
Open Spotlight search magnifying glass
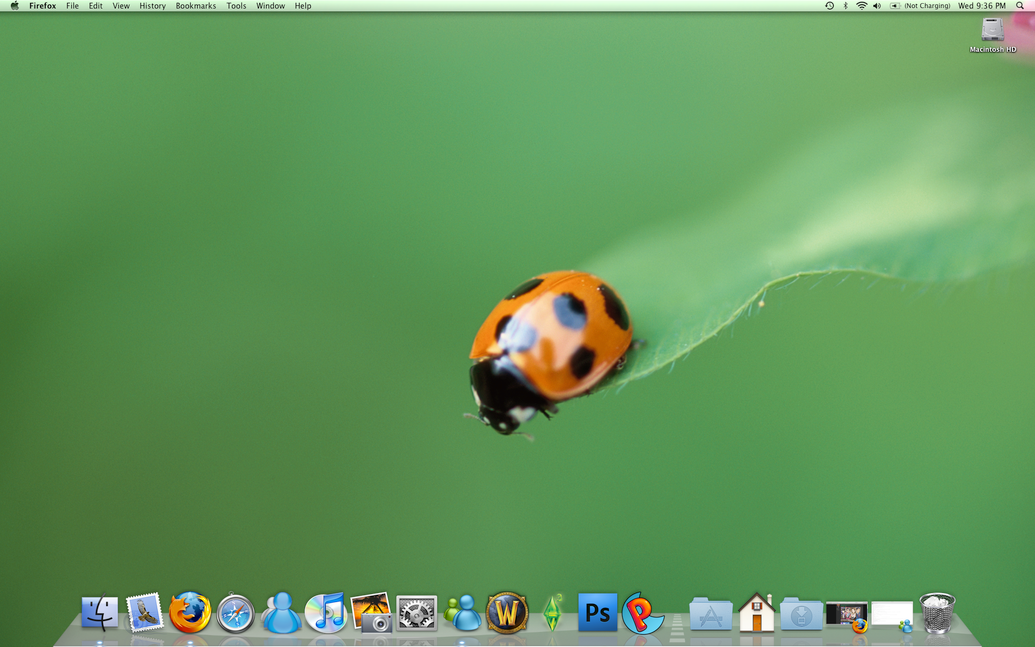click(x=1020, y=6)
